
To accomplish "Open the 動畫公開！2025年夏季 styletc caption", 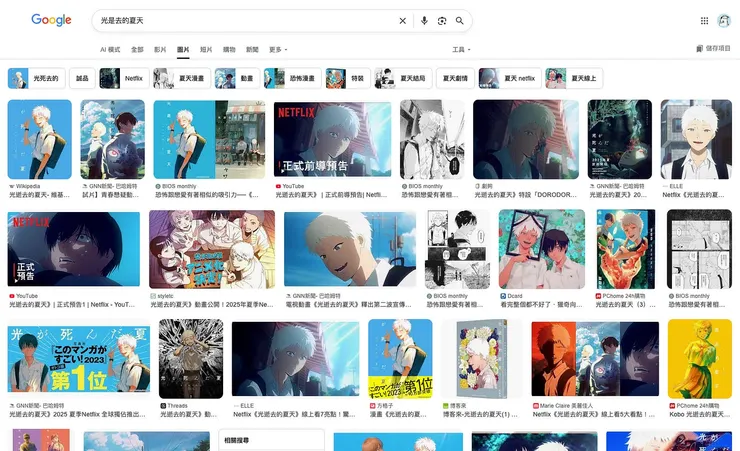I will [212, 305].
